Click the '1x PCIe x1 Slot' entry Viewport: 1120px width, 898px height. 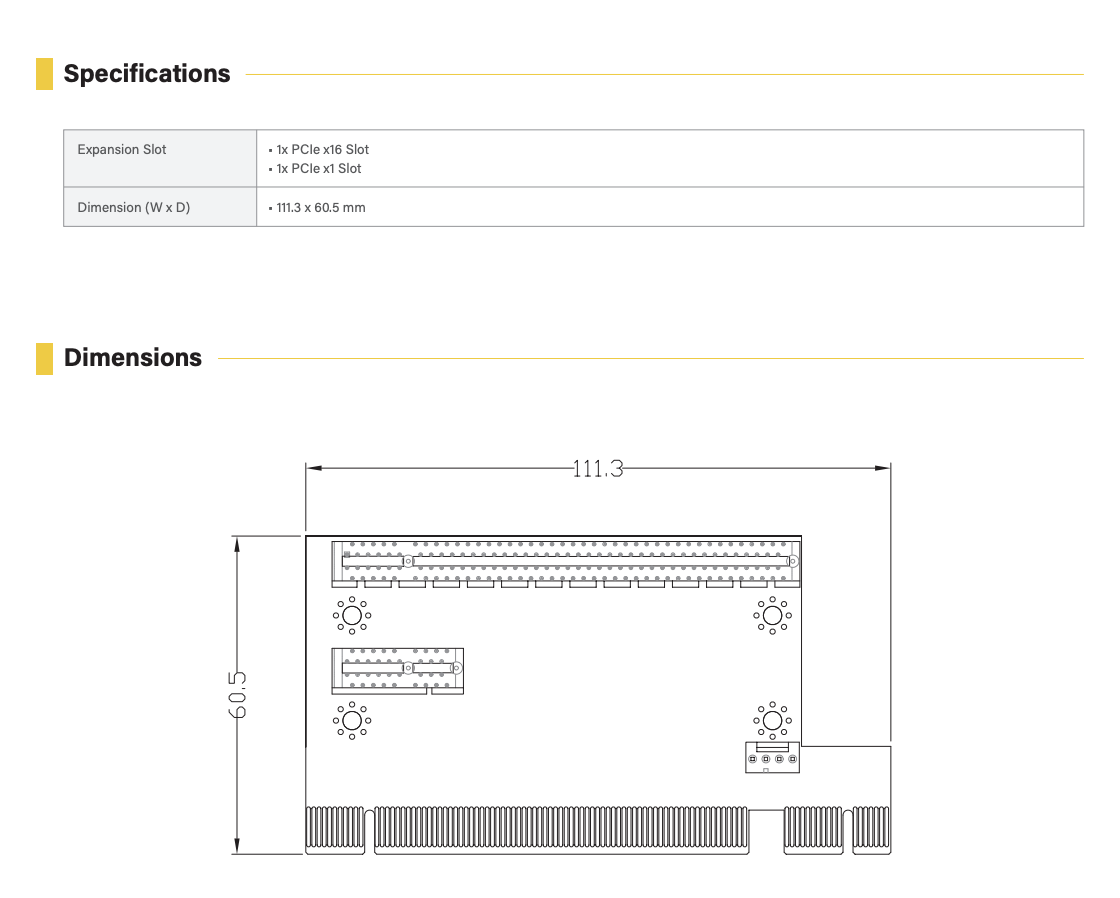[x=318, y=169]
